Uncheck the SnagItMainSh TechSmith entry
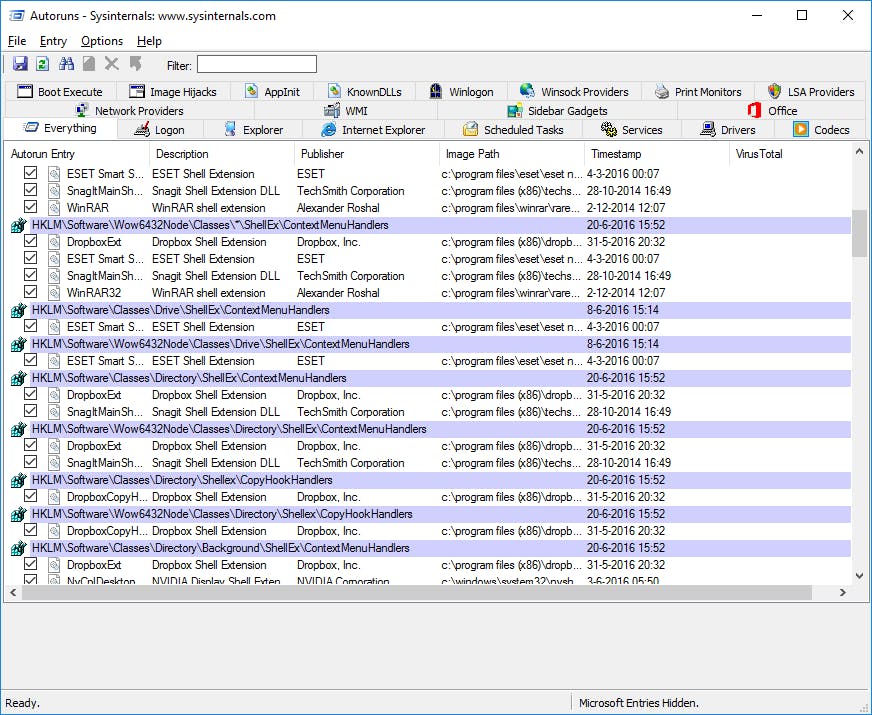 coord(31,191)
